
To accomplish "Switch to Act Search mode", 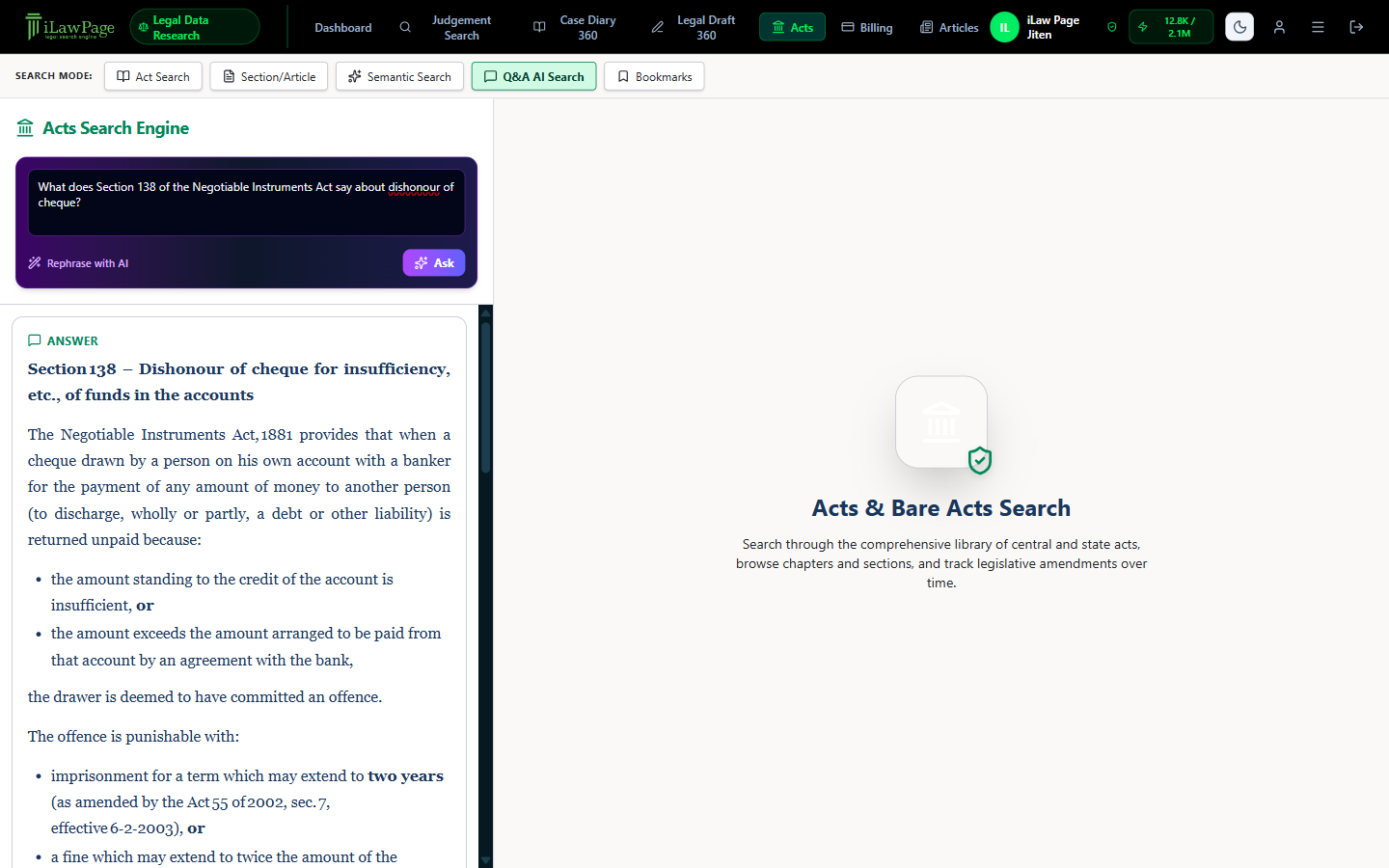I will click(x=153, y=76).
